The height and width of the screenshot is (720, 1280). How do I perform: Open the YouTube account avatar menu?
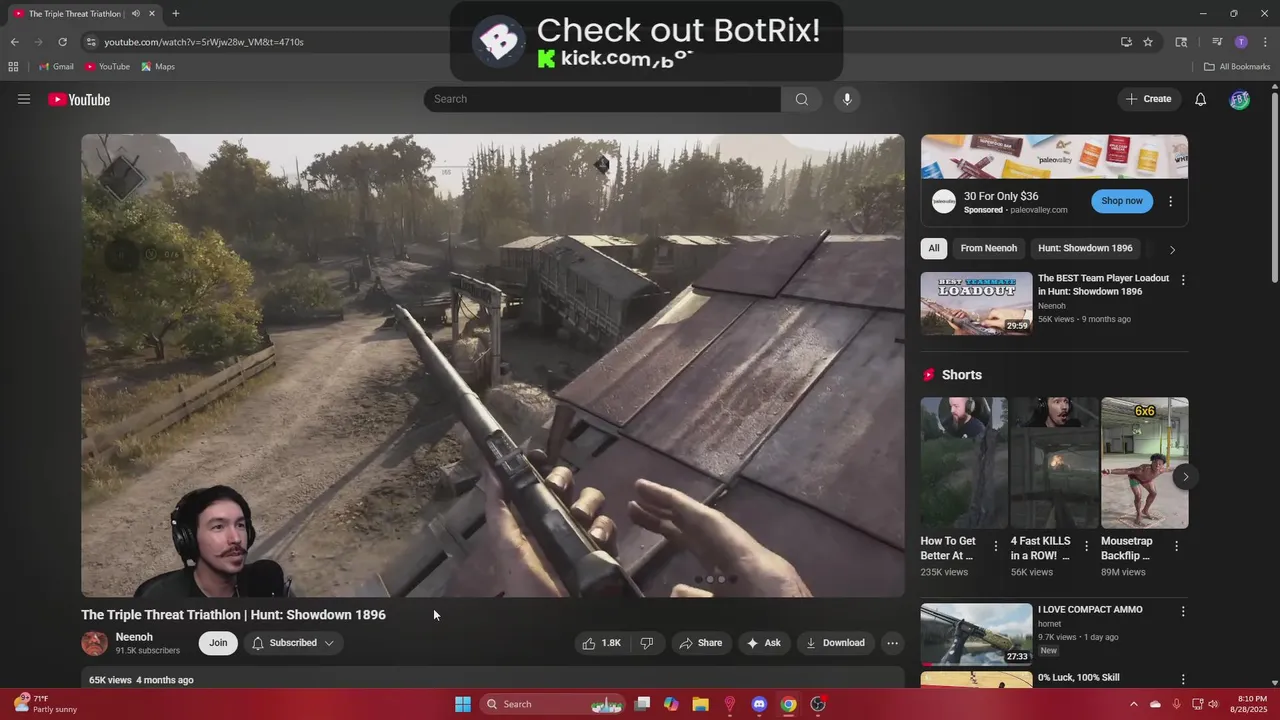pyautogui.click(x=1239, y=99)
